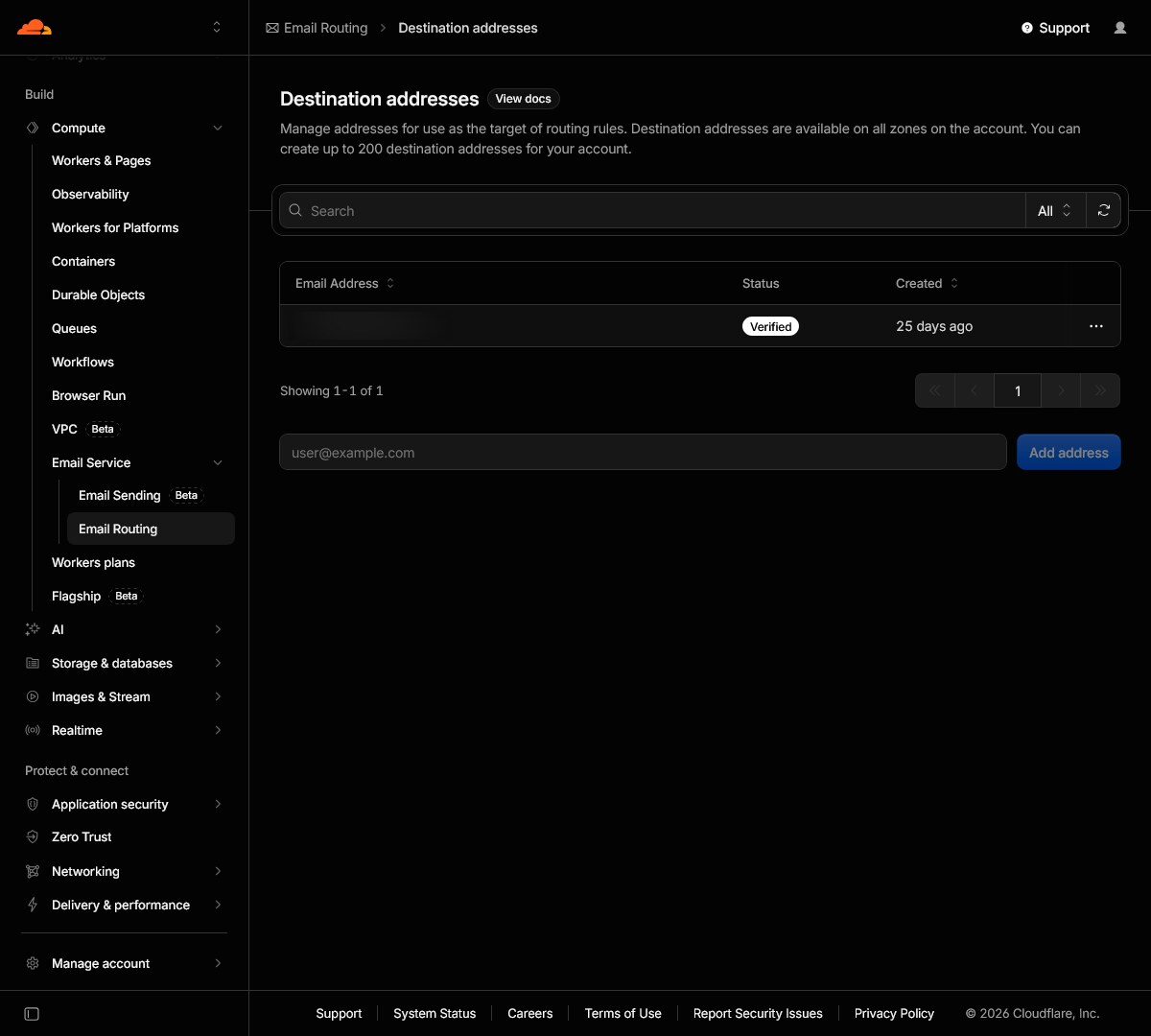The width and height of the screenshot is (1151, 1036).
Task: Toggle sidebar collapse icon at bottom
Action: (x=32, y=1014)
